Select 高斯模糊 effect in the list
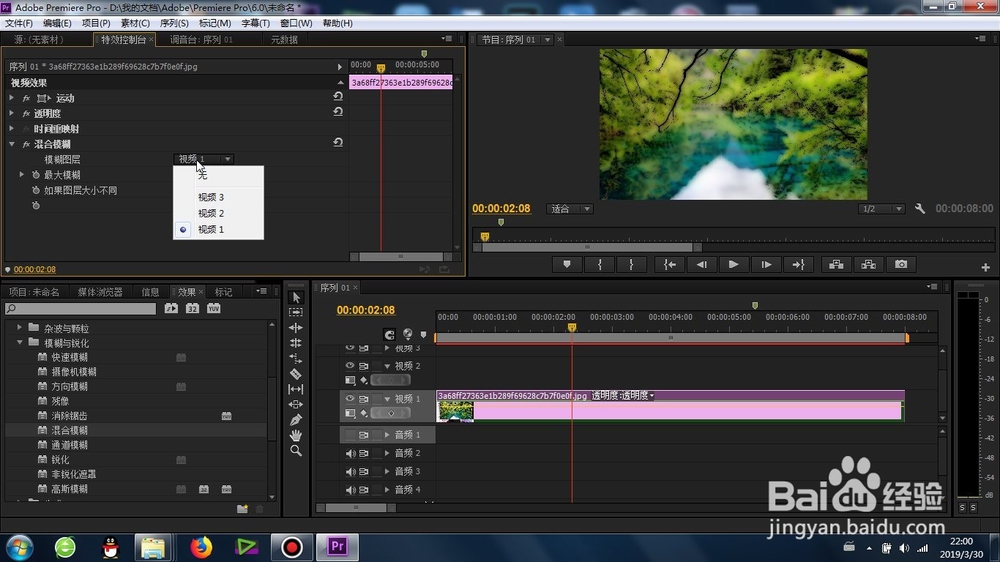1000x562 pixels. coord(70,489)
